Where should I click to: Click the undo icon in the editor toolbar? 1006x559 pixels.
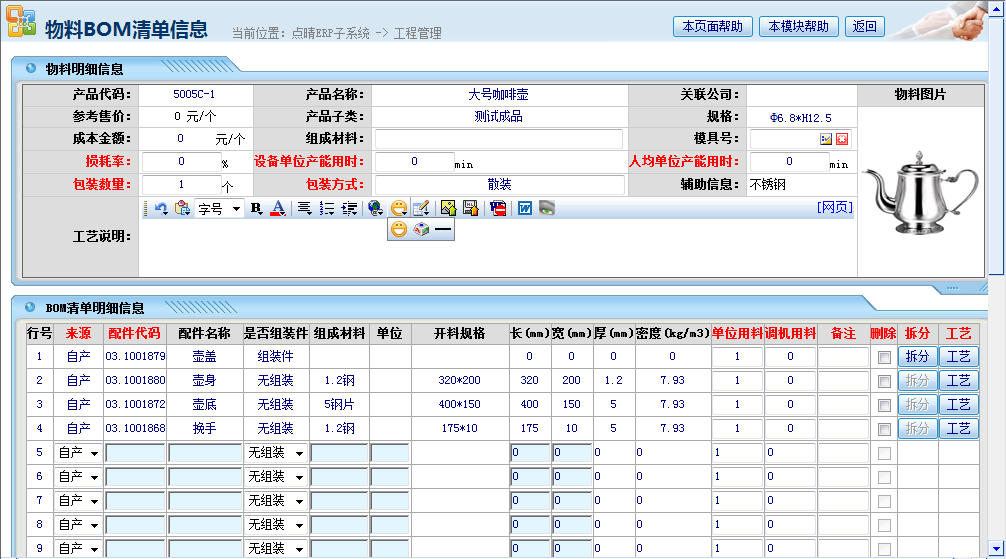[161, 208]
